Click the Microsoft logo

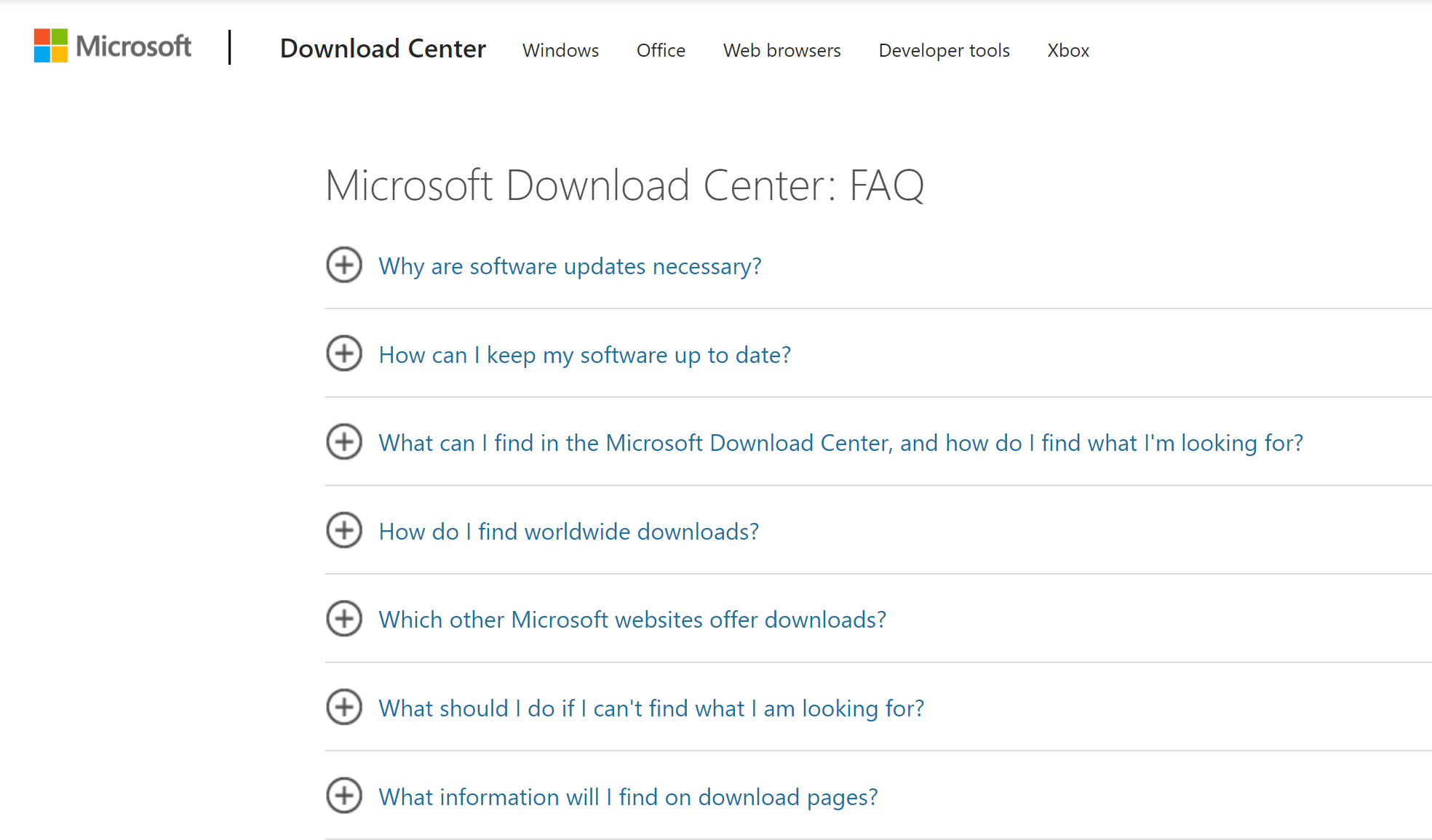click(x=113, y=46)
